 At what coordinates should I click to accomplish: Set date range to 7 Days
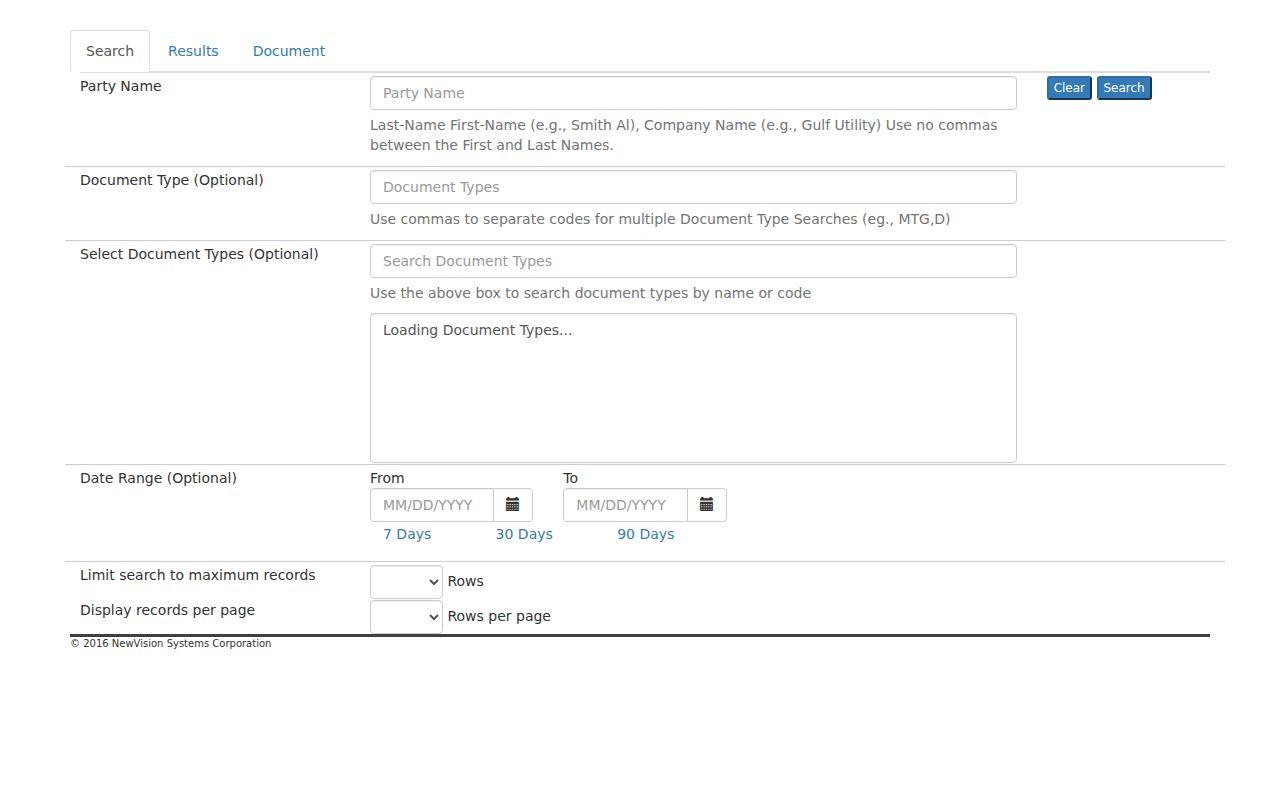407,534
